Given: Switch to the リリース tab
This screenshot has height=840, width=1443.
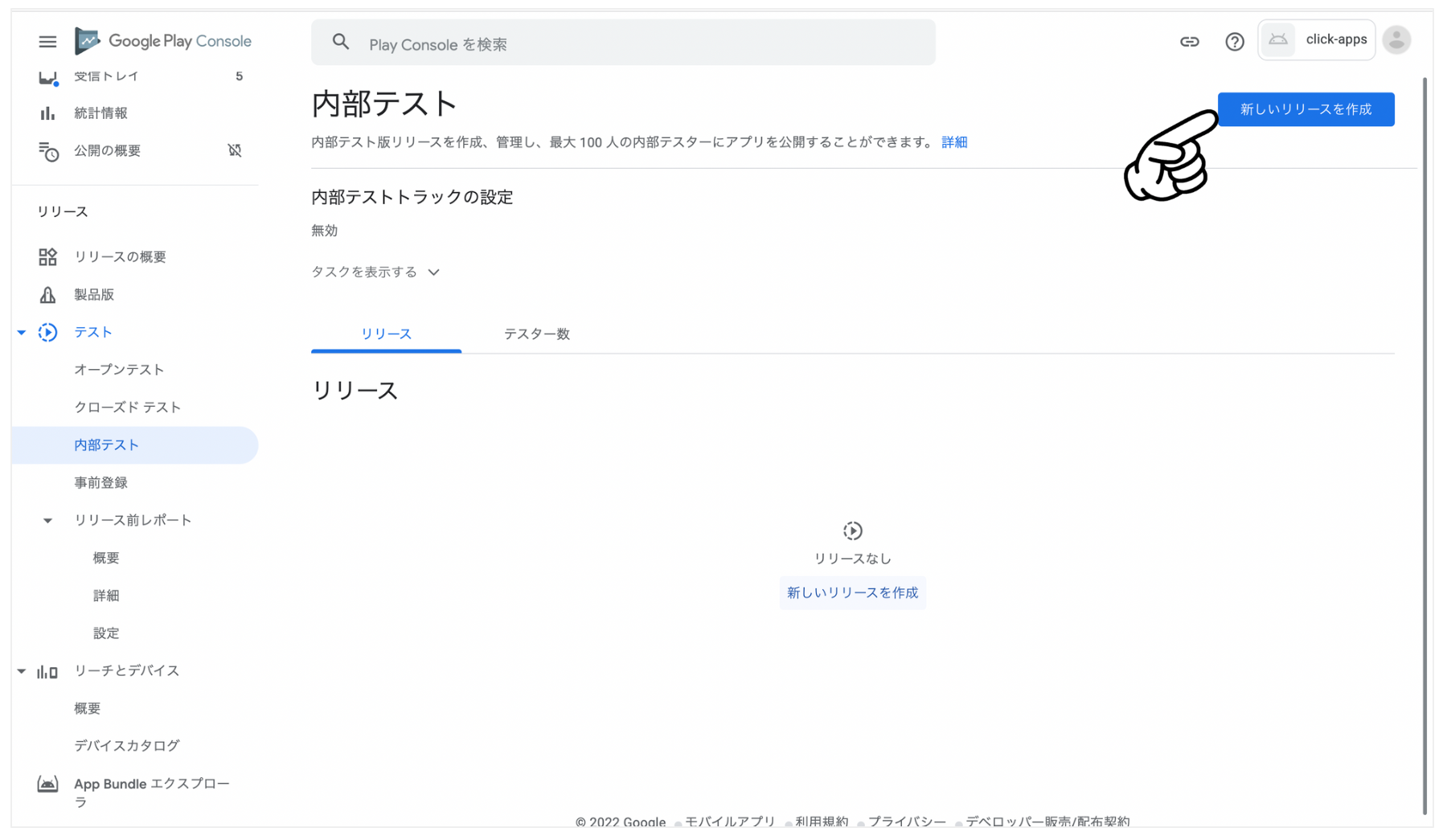Looking at the screenshot, I should click(x=386, y=334).
